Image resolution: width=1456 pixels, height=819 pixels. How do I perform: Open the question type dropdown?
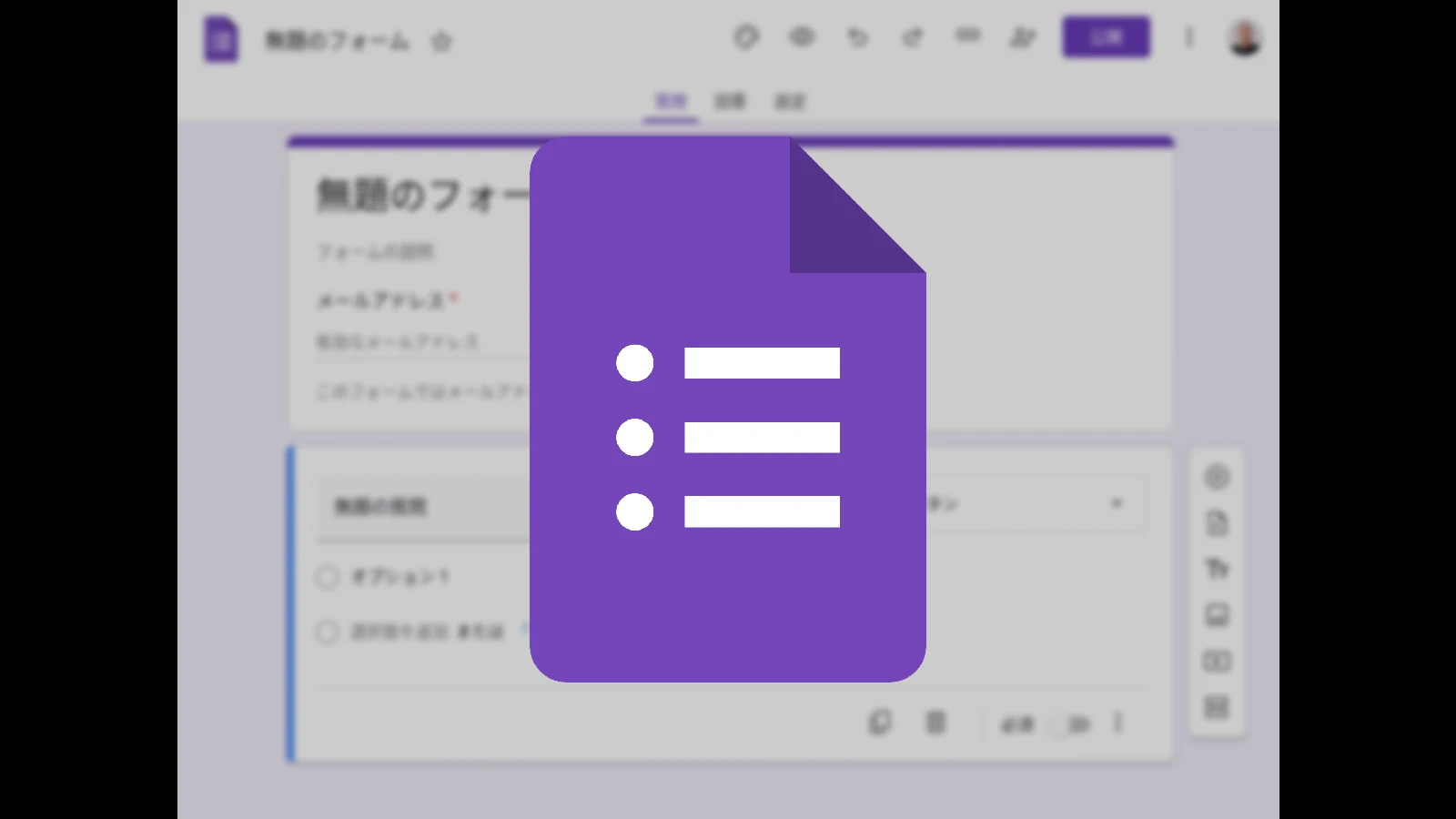coord(1036,503)
